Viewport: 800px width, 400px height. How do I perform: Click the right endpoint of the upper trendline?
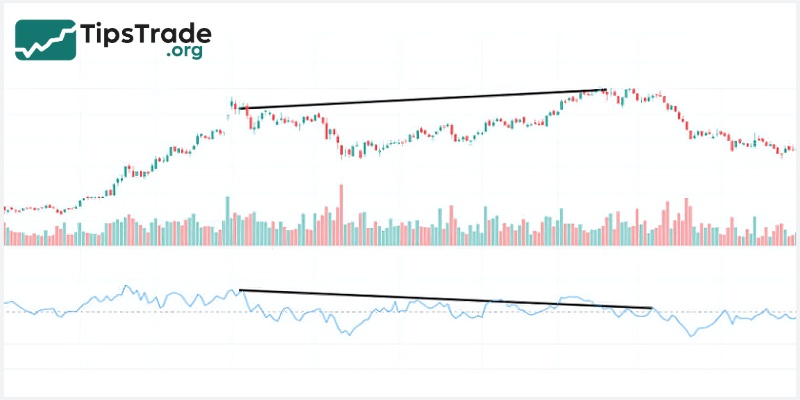coord(607,90)
